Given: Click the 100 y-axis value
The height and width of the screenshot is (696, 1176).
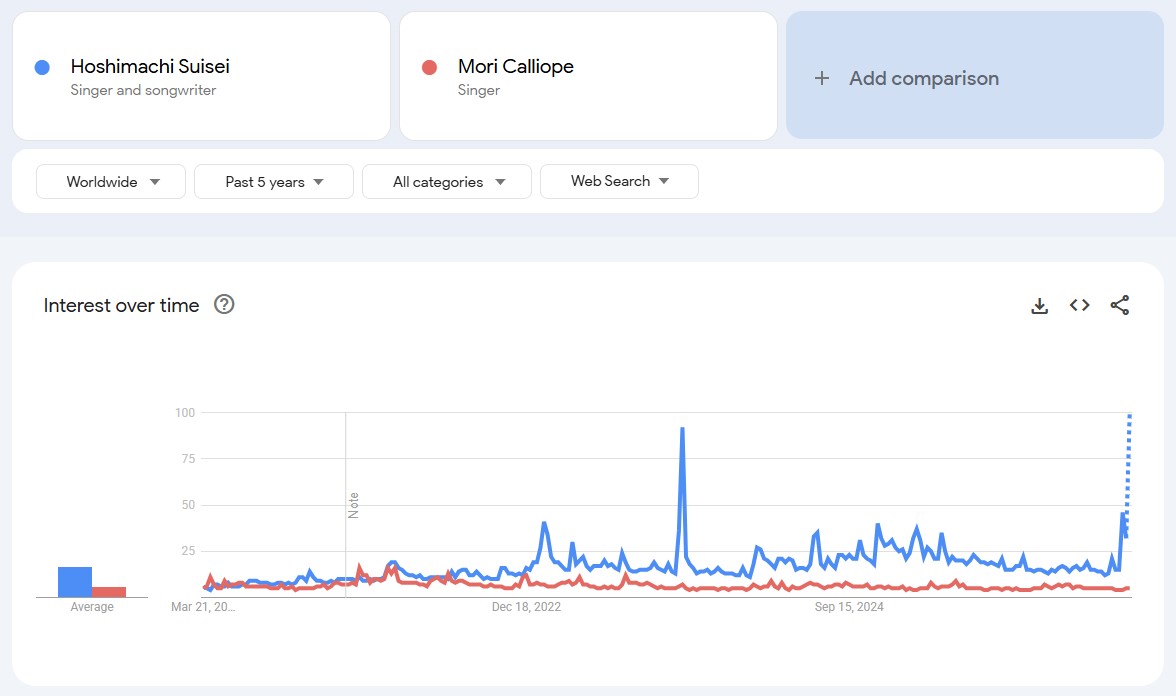Looking at the screenshot, I should (184, 412).
